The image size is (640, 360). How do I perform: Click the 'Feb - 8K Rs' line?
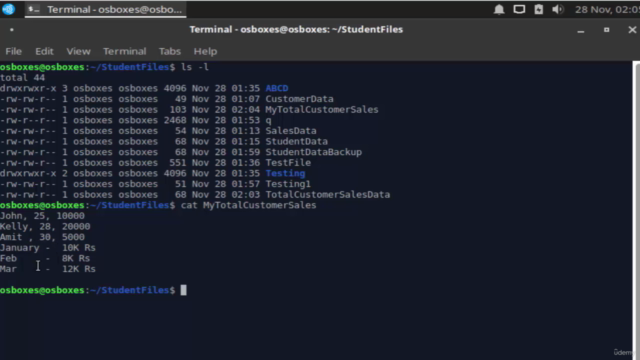(45, 258)
